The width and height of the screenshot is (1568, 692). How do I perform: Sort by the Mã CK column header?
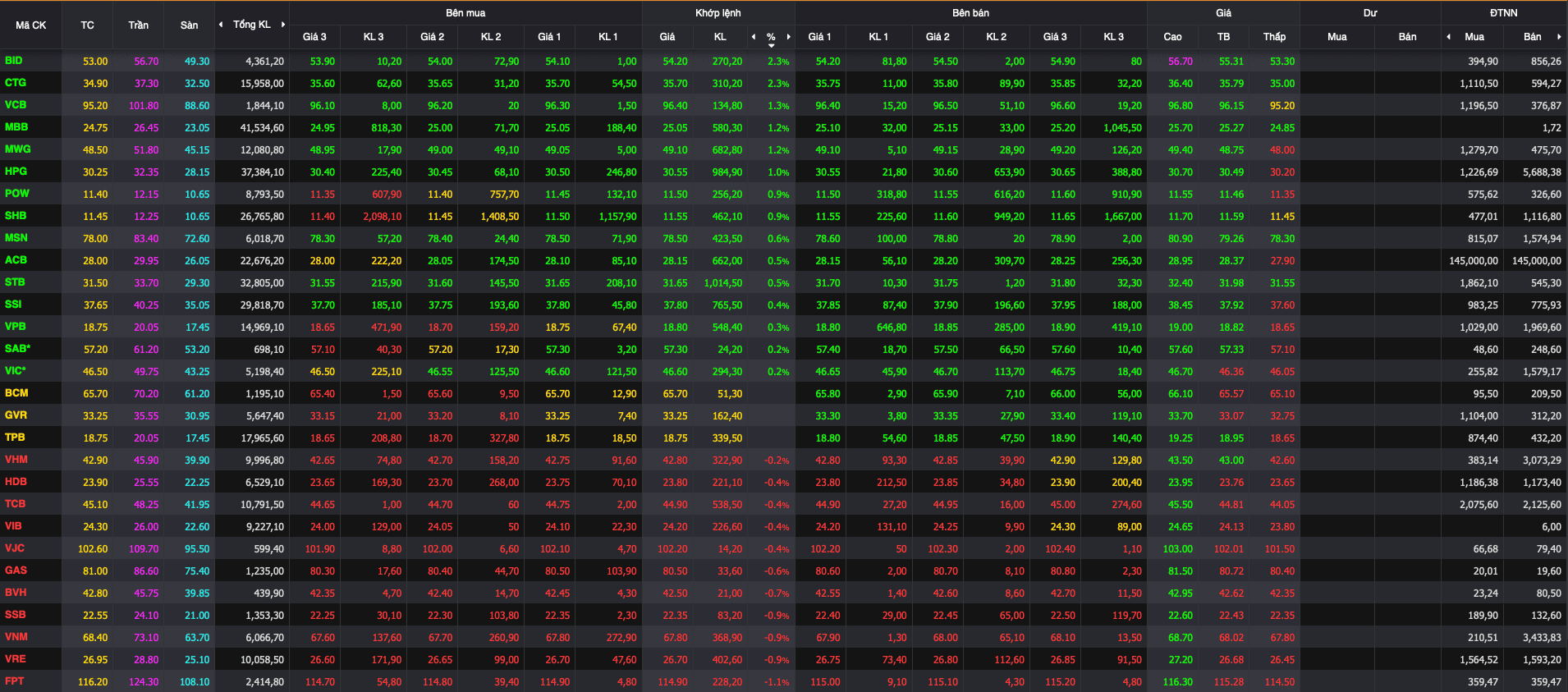point(31,25)
